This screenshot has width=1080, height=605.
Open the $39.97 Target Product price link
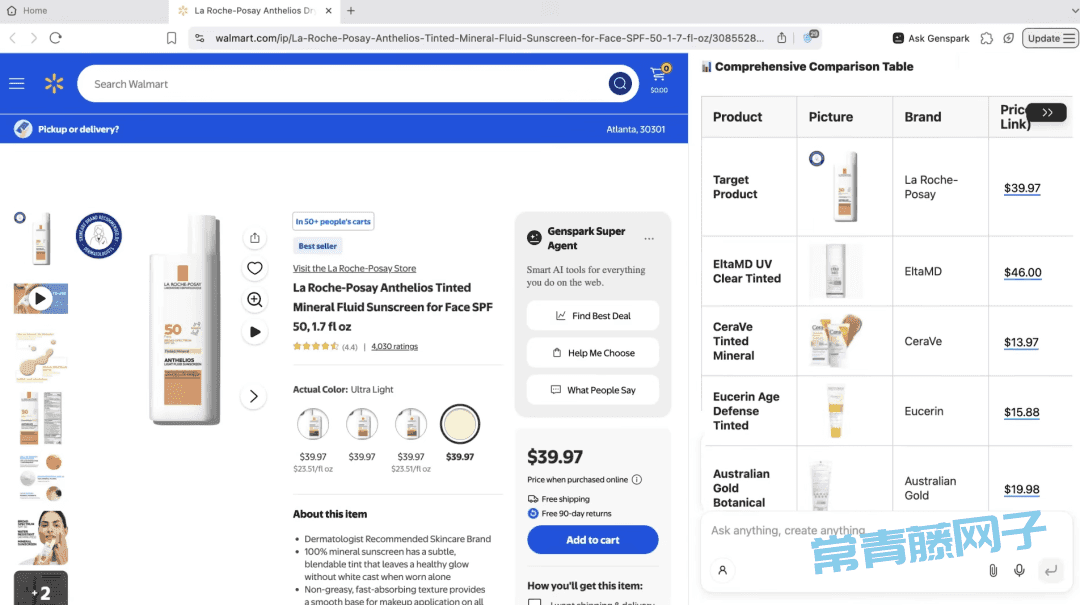[x=1022, y=188]
